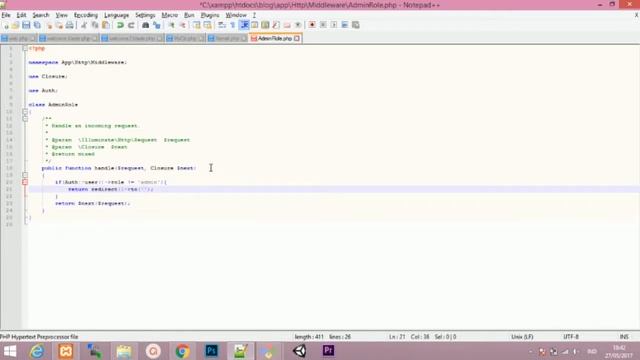Viewport: 640px width, 360px height.
Task: Click the Copy toolbar icon
Action: tap(95, 25)
